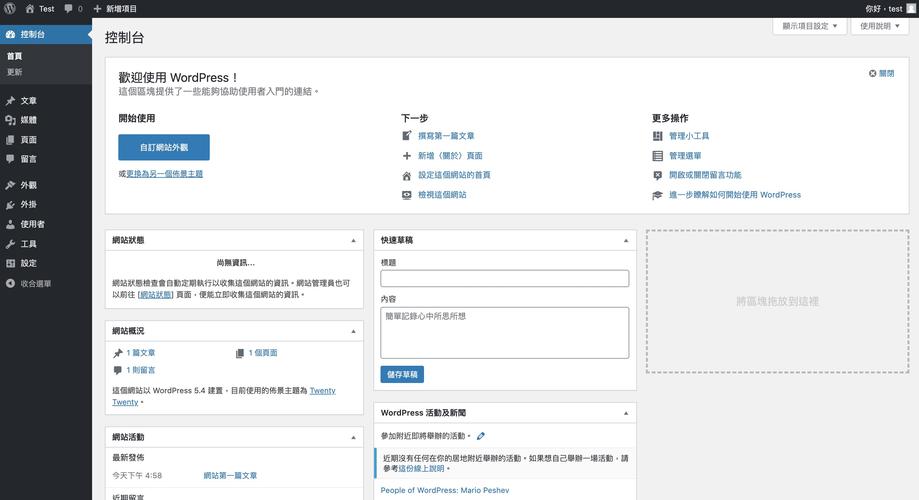Collapse the 網站概況 panel
Image resolution: width=919 pixels, height=500 pixels.
[x=353, y=331]
